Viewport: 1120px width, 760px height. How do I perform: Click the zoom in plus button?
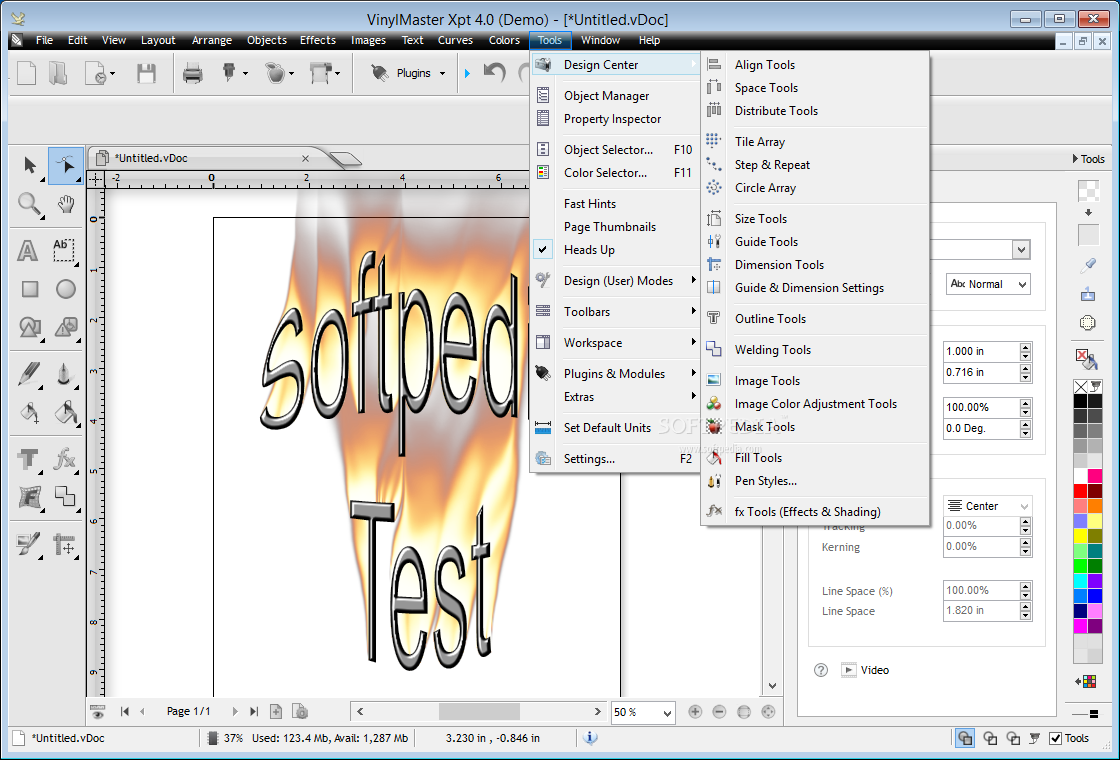click(695, 711)
